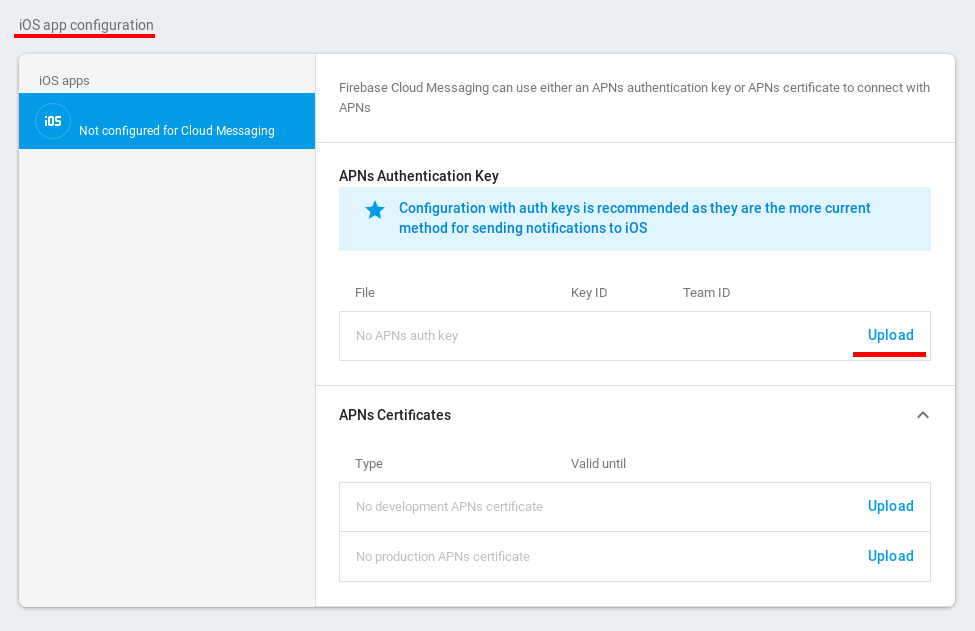The image size is (975, 631).
Task: Select the 'Not configured for Cloud Messaging' app
Action: pos(176,130)
